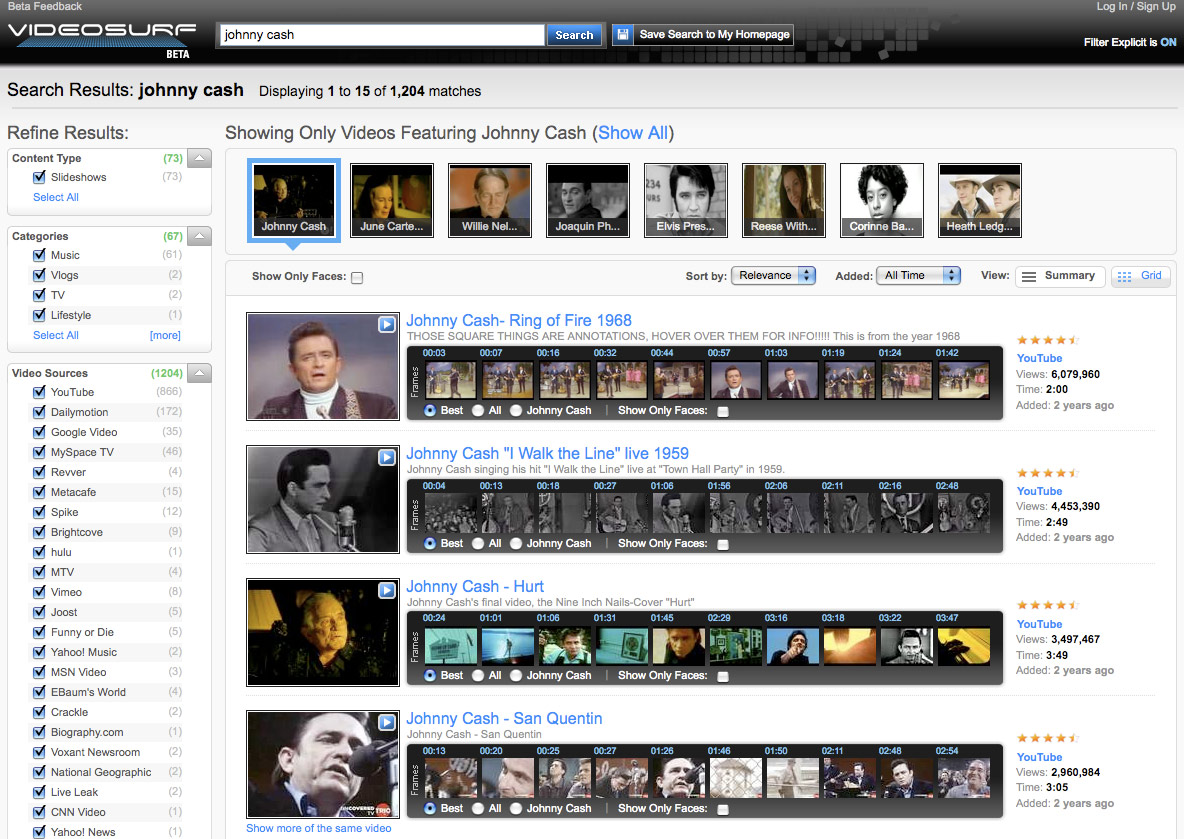The width and height of the screenshot is (1184, 839).
Task: Click Select All under Categories
Action: pos(56,335)
